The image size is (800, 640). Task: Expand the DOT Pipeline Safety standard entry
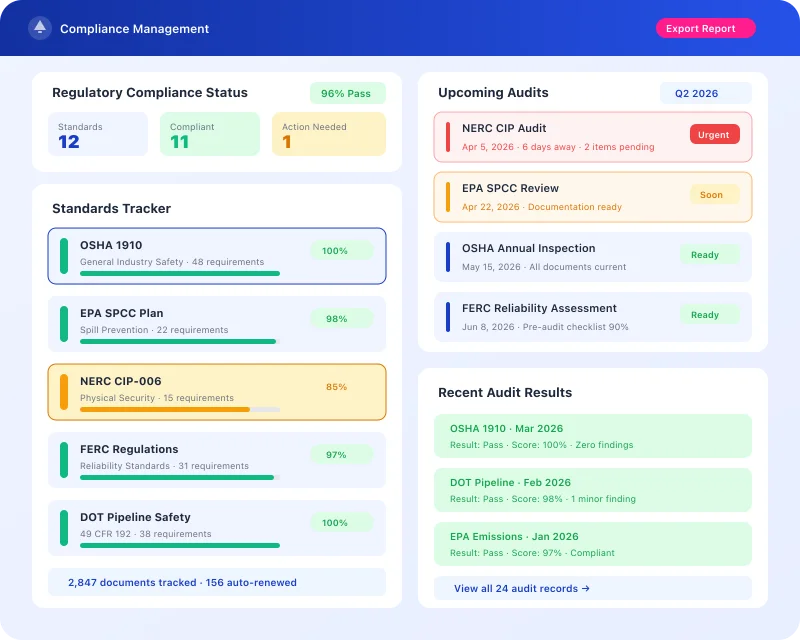[216, 528]
